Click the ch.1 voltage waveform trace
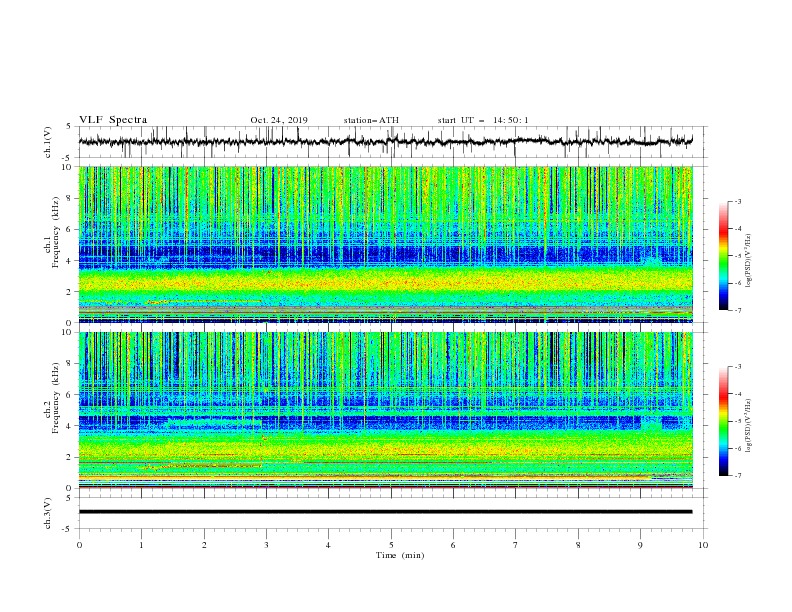Image resolution: width=792 pixels, height=612 pixels. point(385,141)
